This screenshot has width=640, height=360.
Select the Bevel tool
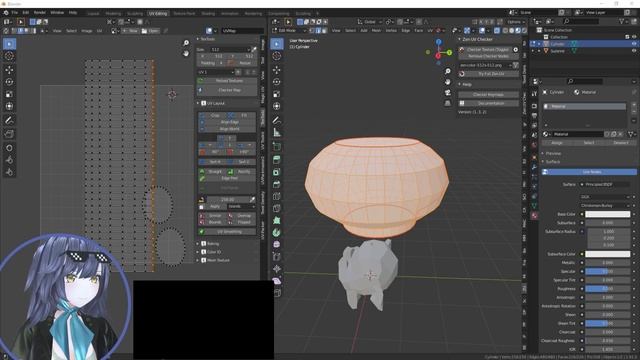(277, 184)
